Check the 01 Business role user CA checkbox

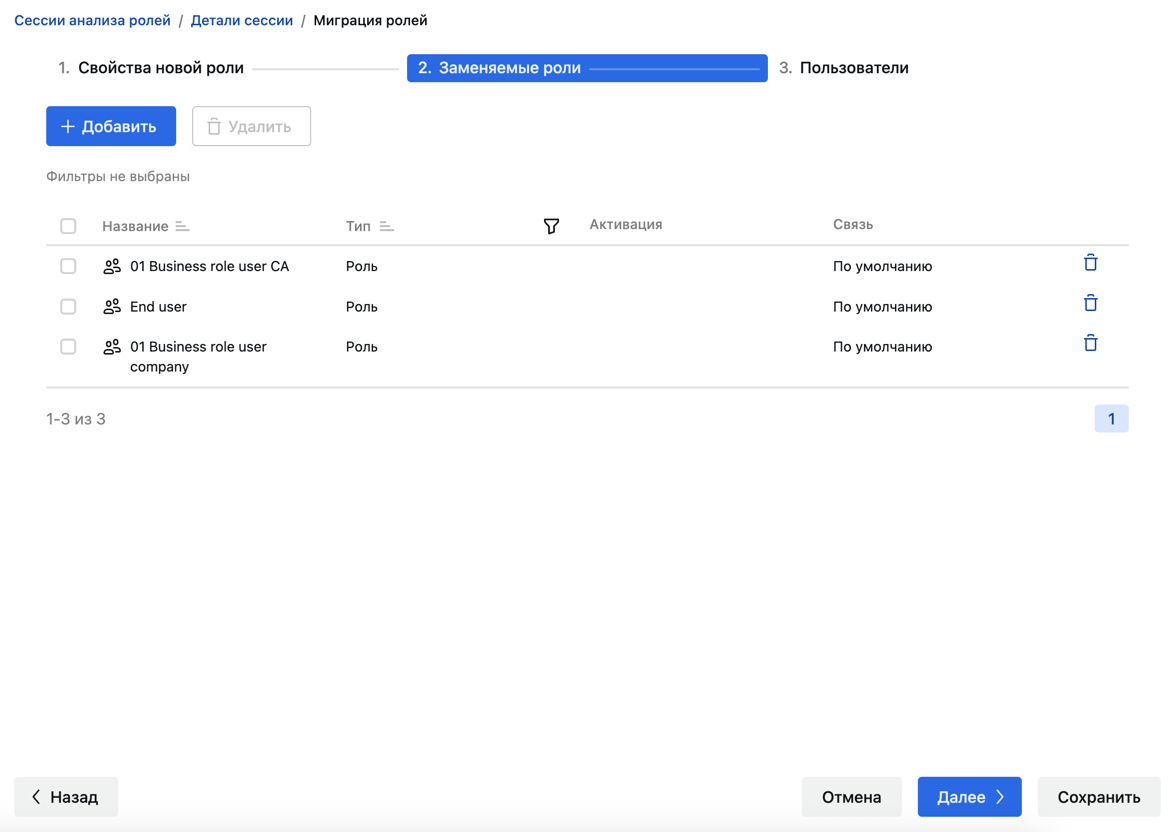68,266
